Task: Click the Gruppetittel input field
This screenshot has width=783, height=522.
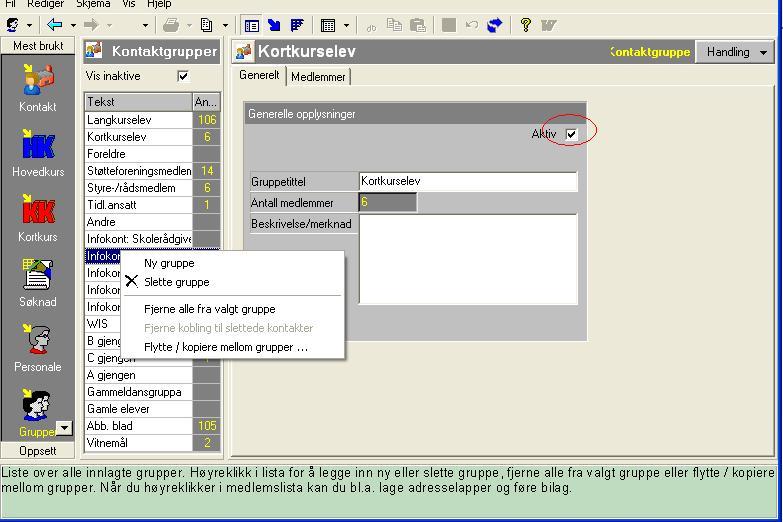Action: (468, 181)
